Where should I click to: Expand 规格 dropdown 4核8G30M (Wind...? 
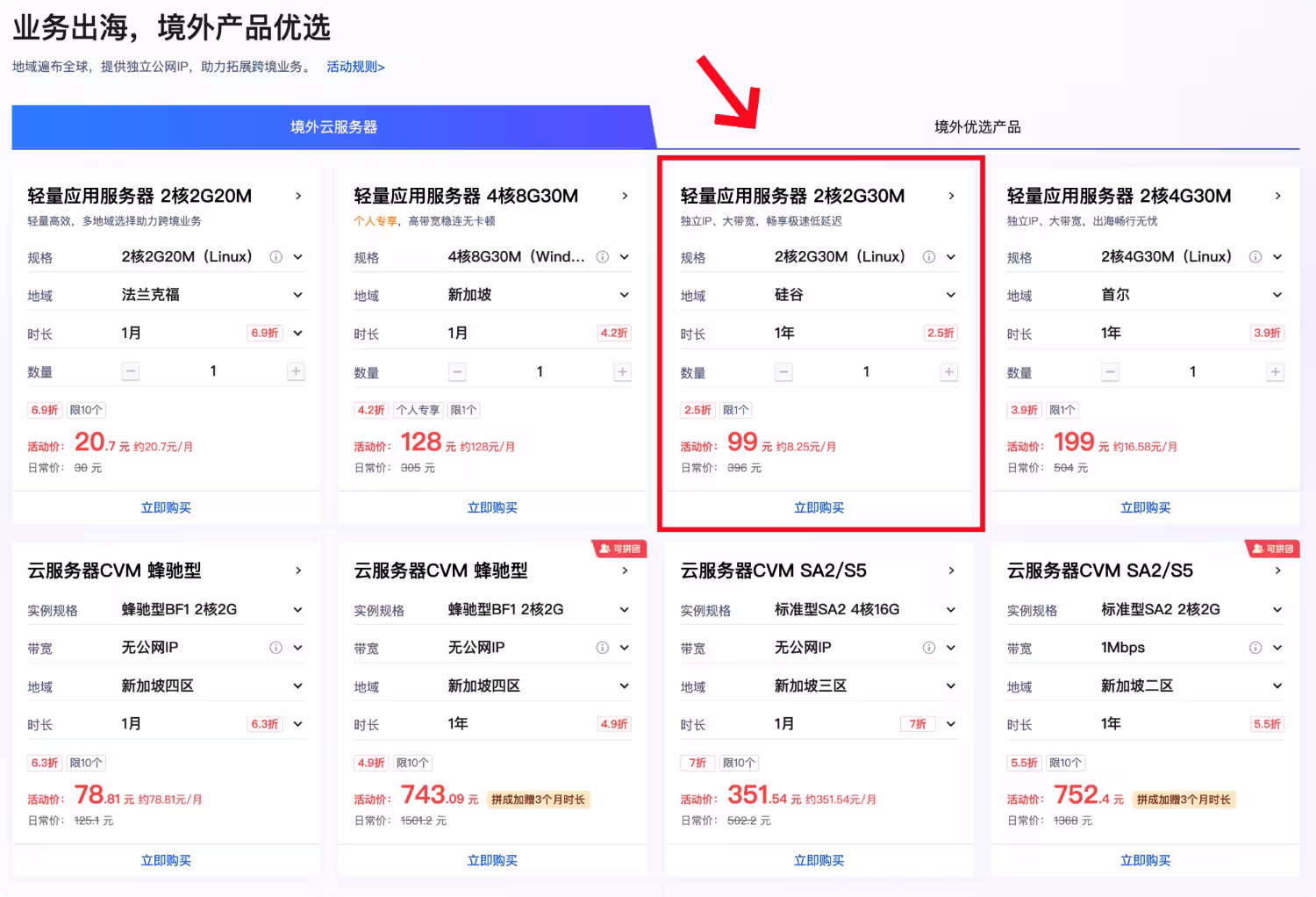(625, 257)
